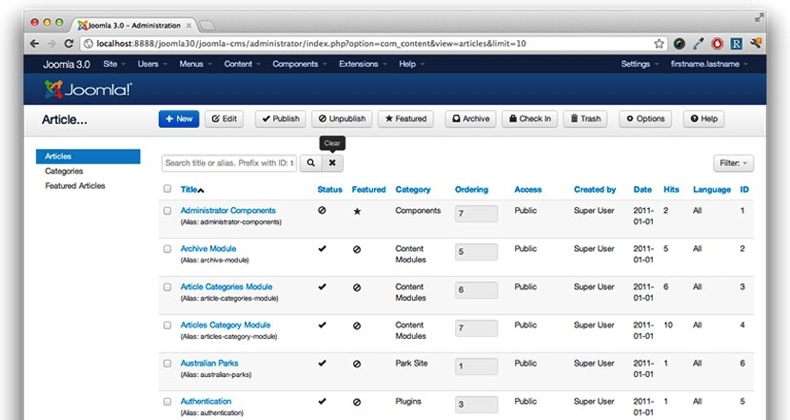Toggle featured icon for Australian Parks
This screenshot has width=790, height=420.
point(357,364)
